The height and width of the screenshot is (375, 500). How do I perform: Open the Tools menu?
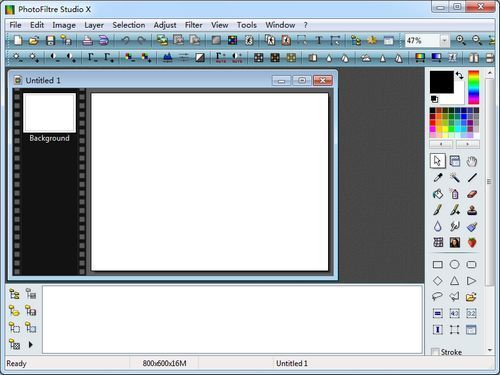click(247, 25)
